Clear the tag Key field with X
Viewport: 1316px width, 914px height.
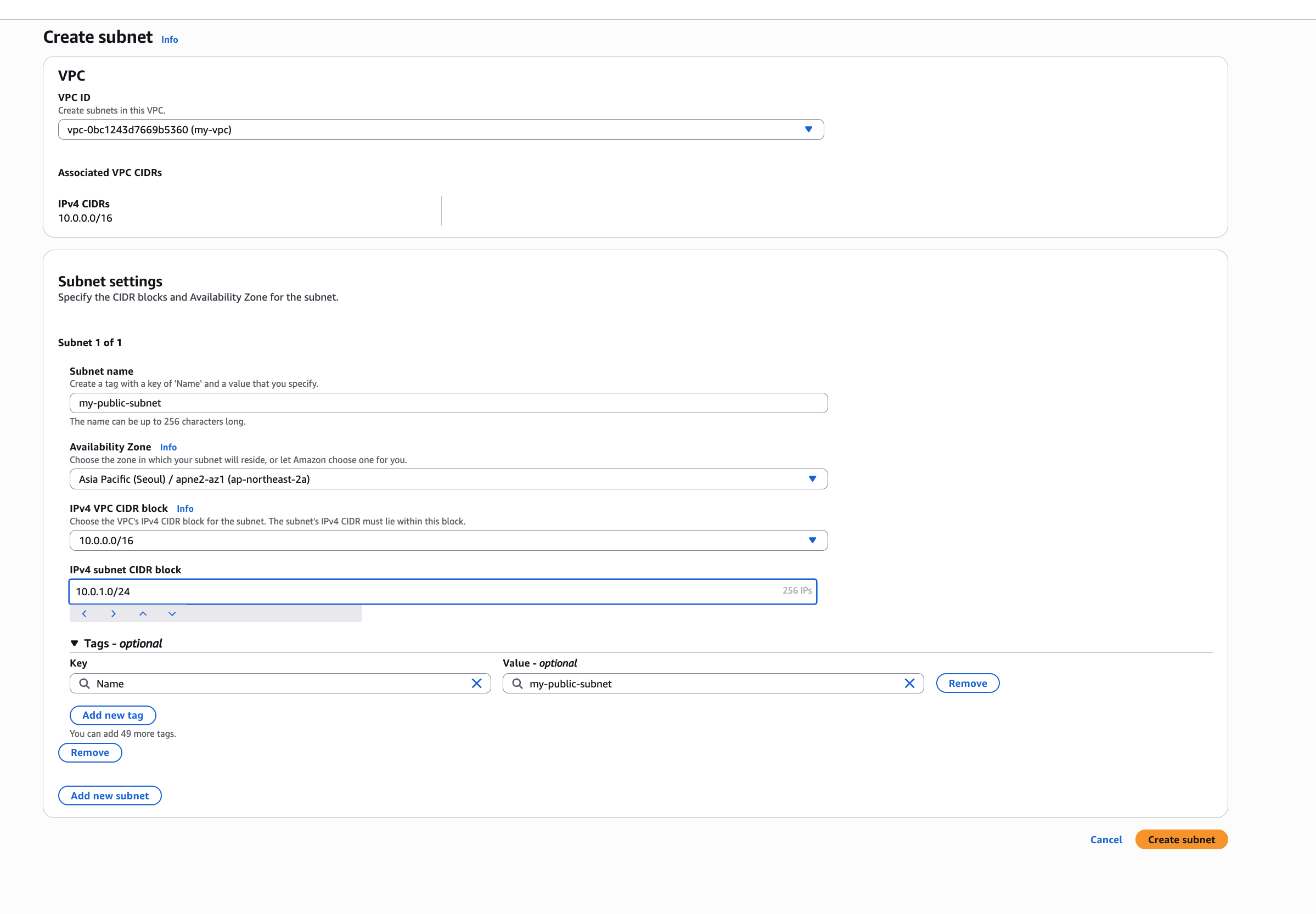click(x=476, y=683)
